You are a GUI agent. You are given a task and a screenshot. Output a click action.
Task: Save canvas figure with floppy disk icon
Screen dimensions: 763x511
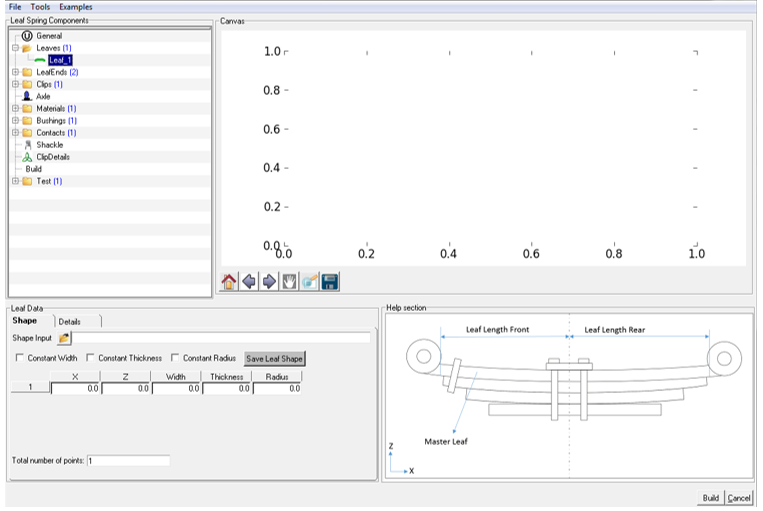tap(329, 282)
